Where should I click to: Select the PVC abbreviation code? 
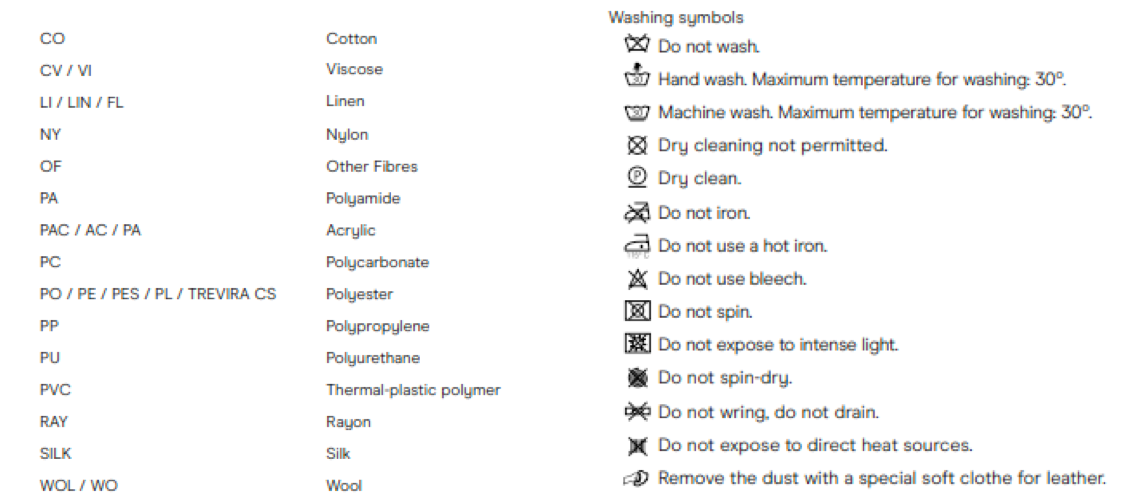point(55,390)
